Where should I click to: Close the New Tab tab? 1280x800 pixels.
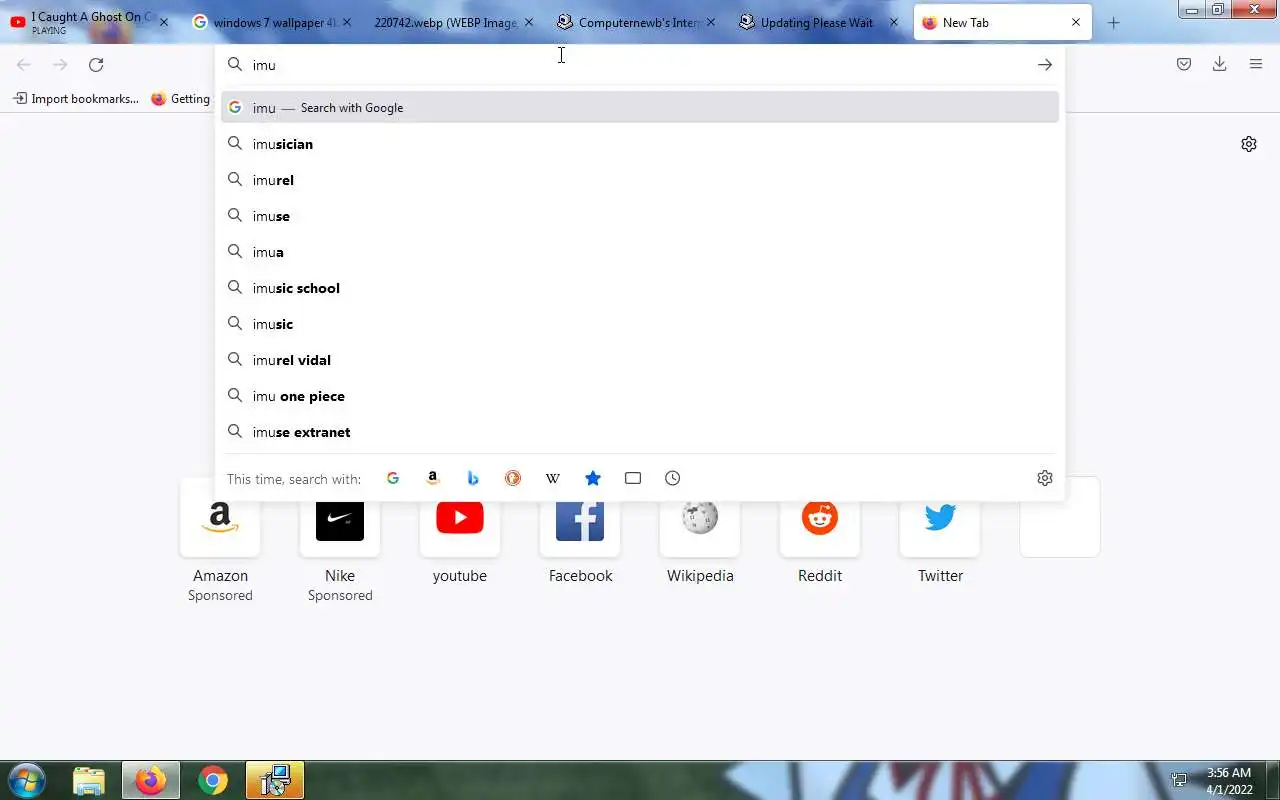click(x=1076, y=22)
